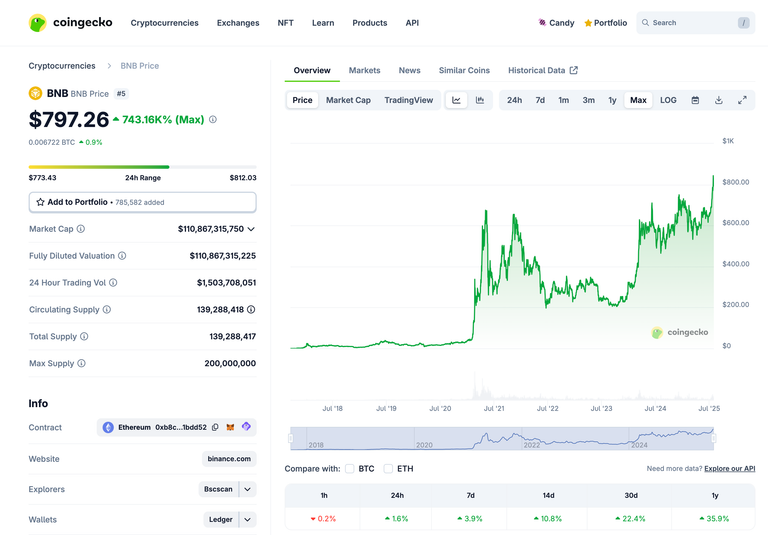Click info icon beside Max Supply

point(82,363)
